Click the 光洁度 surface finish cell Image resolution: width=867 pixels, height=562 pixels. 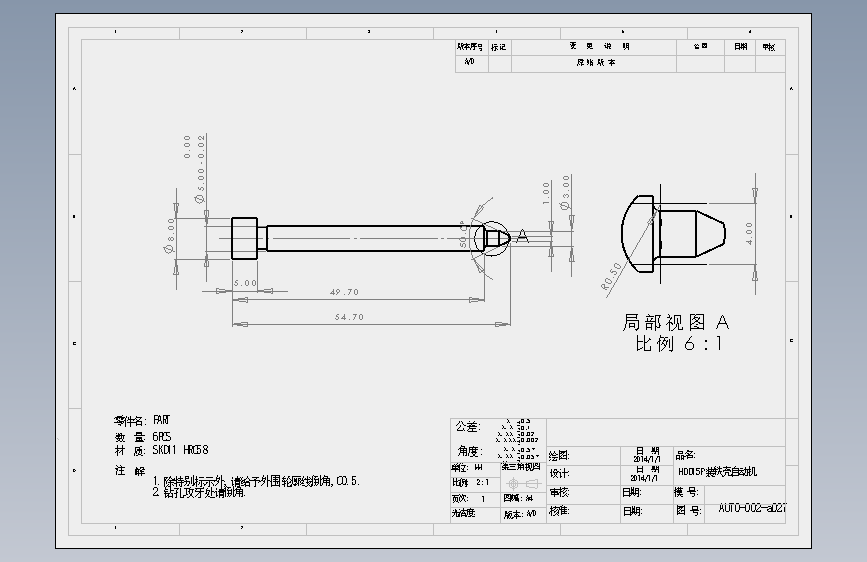[x=463, y=513]
